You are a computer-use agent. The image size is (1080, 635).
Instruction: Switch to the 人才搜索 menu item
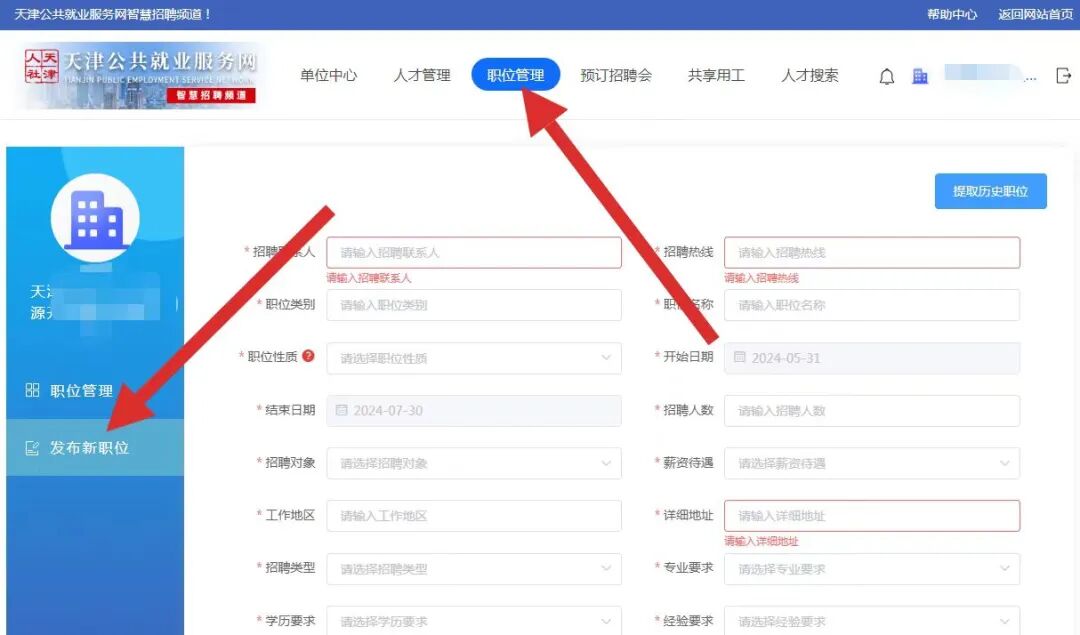[x=809, y=75]
